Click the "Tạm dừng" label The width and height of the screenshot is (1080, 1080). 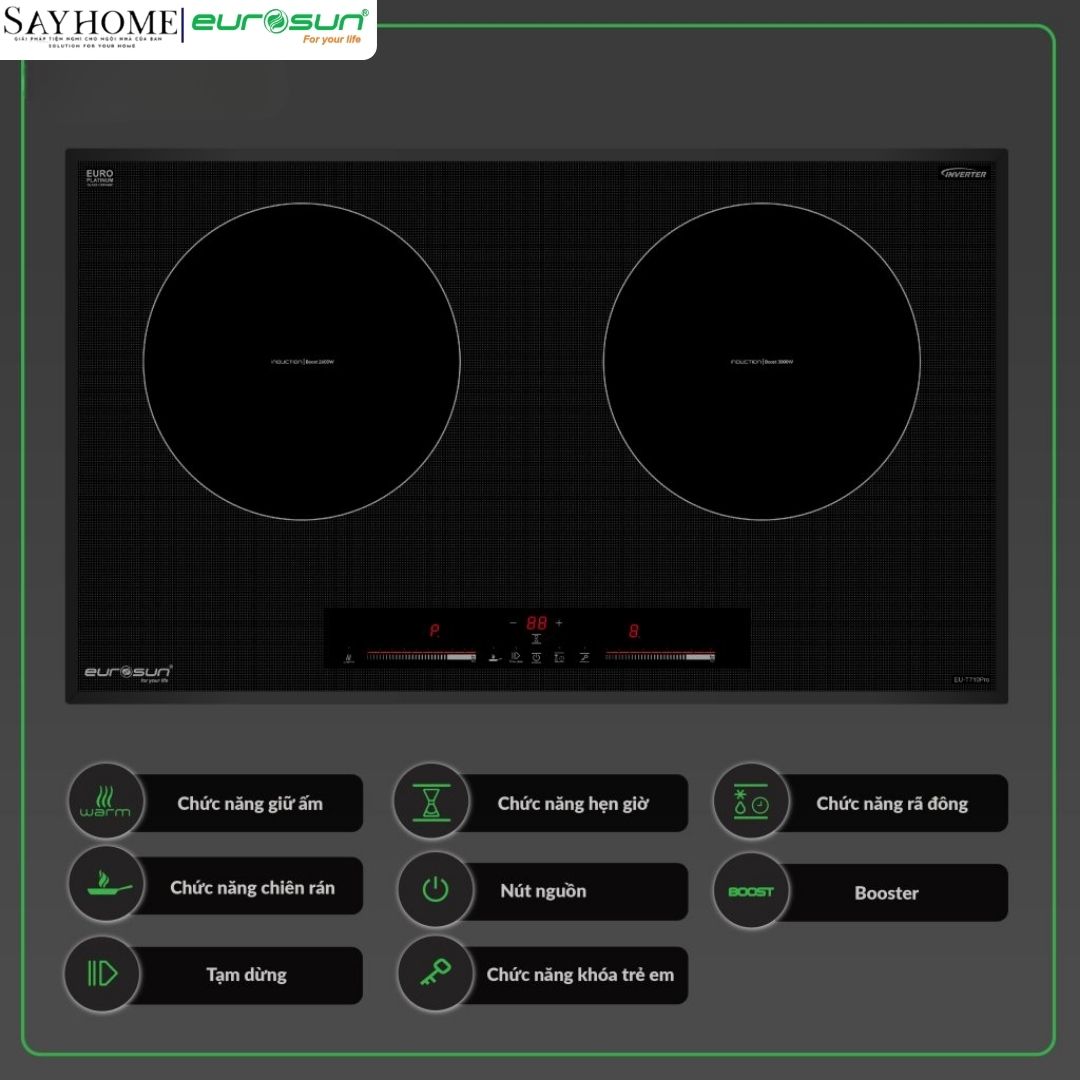coord(247,975)
